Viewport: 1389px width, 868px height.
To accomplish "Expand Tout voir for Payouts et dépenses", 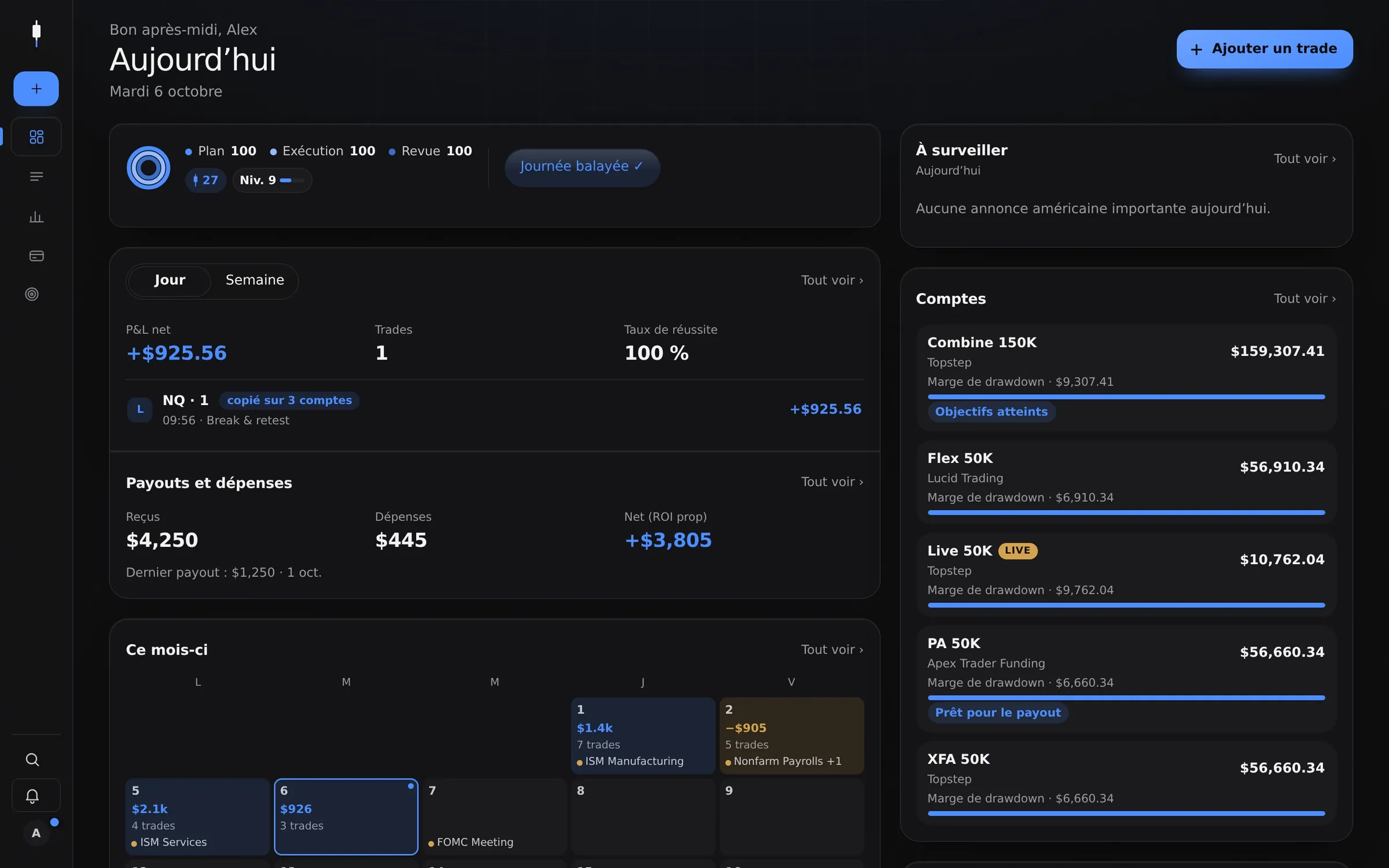I will [832, 482].
